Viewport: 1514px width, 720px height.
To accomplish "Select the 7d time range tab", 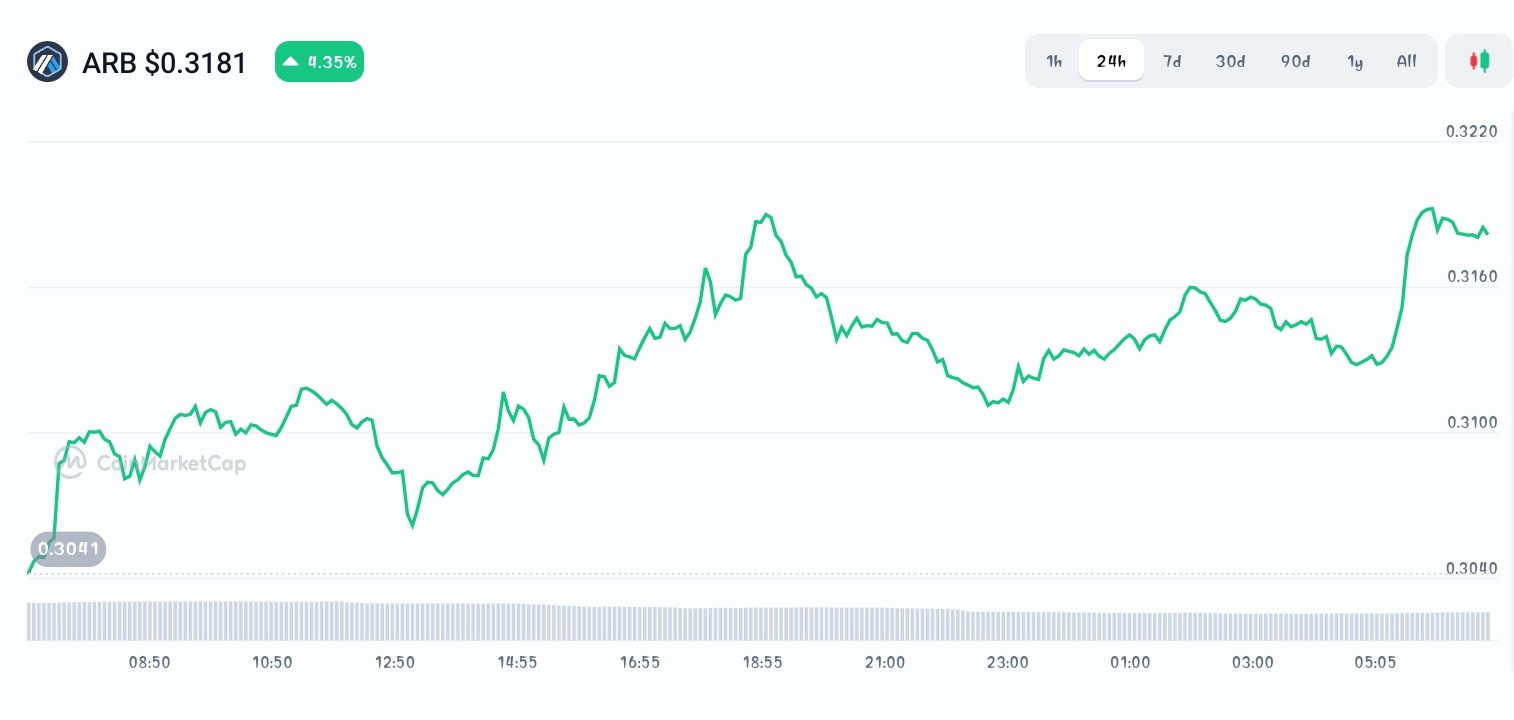I will (x=1172, y=61).
